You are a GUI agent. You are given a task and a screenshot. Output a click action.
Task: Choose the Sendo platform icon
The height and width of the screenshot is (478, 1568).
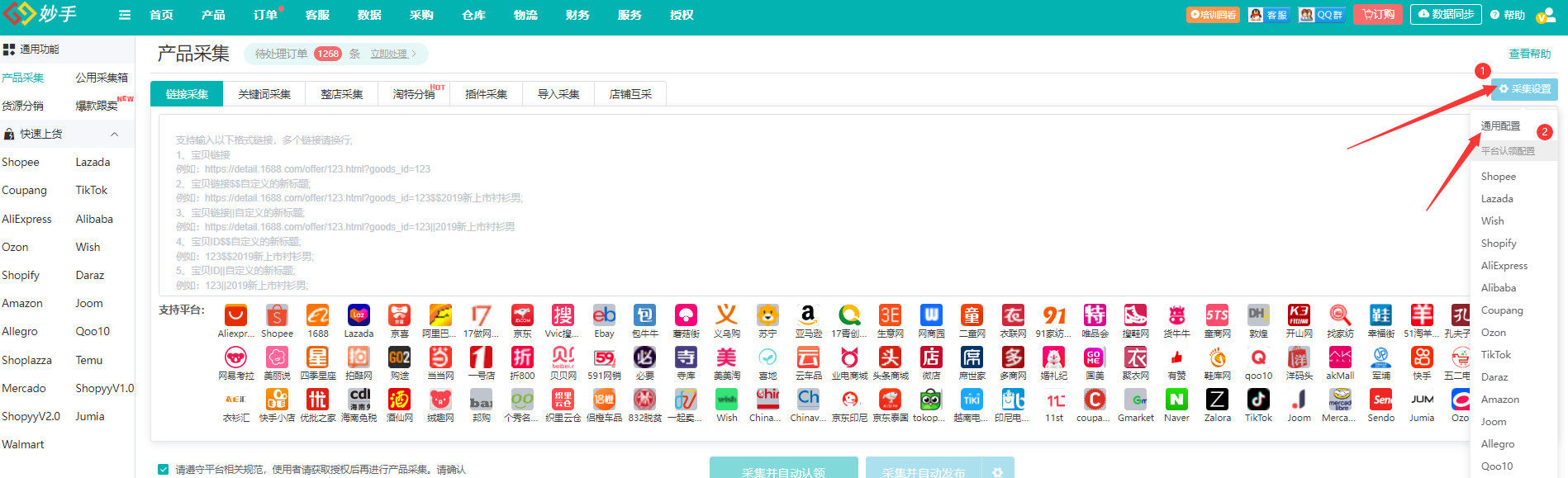[x=1380, y=400]
